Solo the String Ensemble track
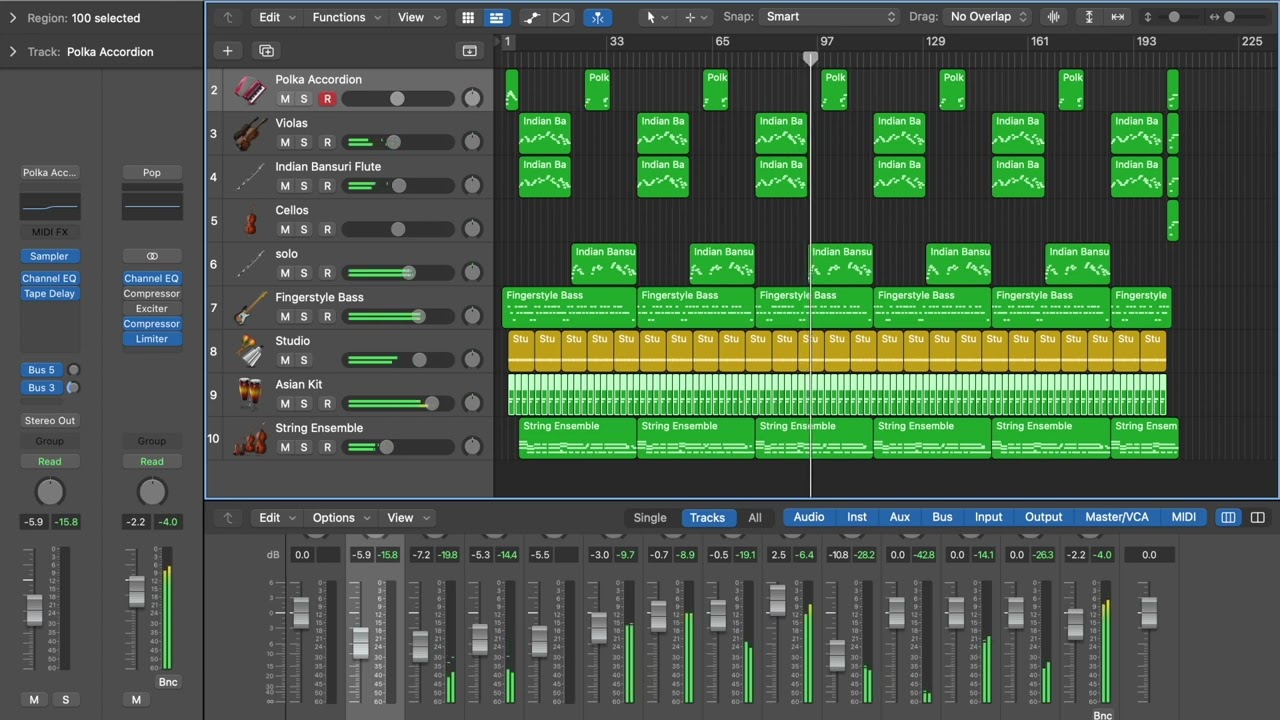 (x=304, y=447)
